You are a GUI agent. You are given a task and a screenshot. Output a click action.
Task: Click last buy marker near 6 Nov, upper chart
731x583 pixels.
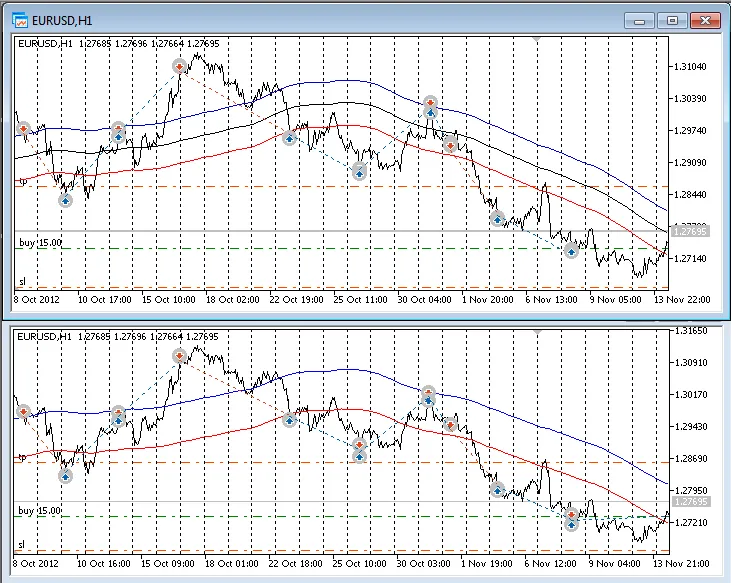[571, 251]
